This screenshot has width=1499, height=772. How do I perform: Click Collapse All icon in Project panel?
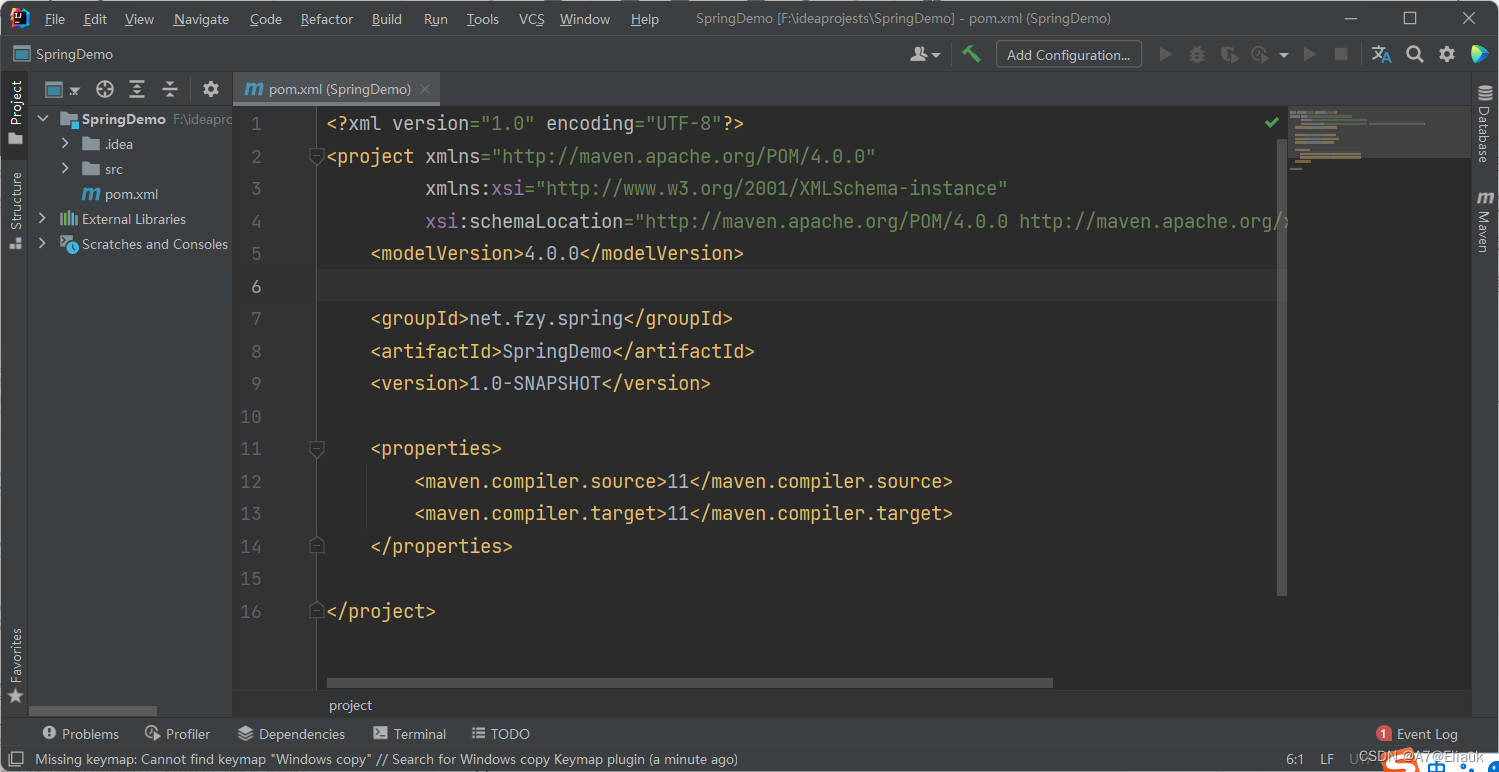coord(170,89)
